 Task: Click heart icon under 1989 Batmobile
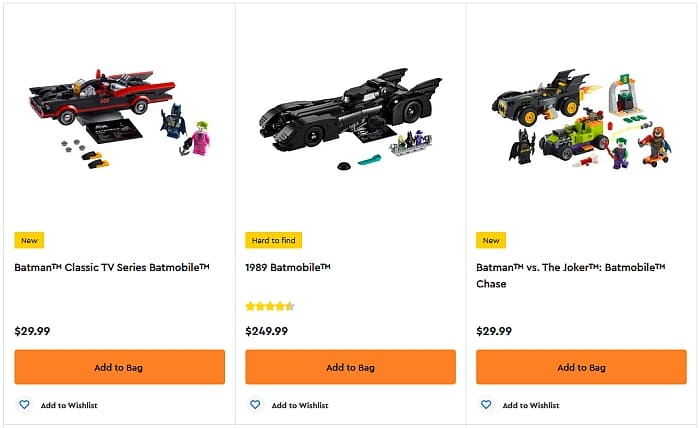click(255, 405)
